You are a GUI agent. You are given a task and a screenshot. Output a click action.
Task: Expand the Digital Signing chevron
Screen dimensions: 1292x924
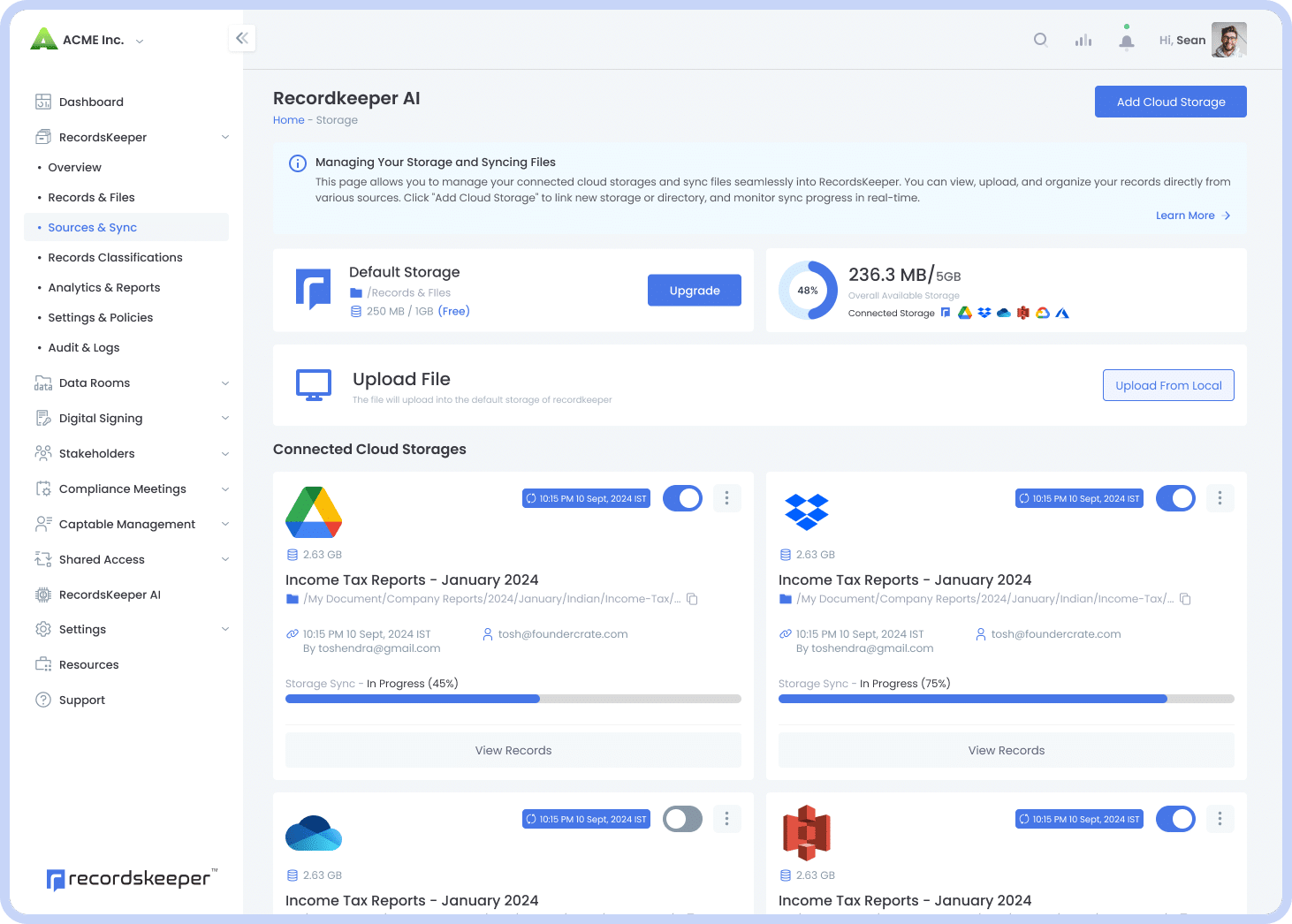click(x=225, y=418)
